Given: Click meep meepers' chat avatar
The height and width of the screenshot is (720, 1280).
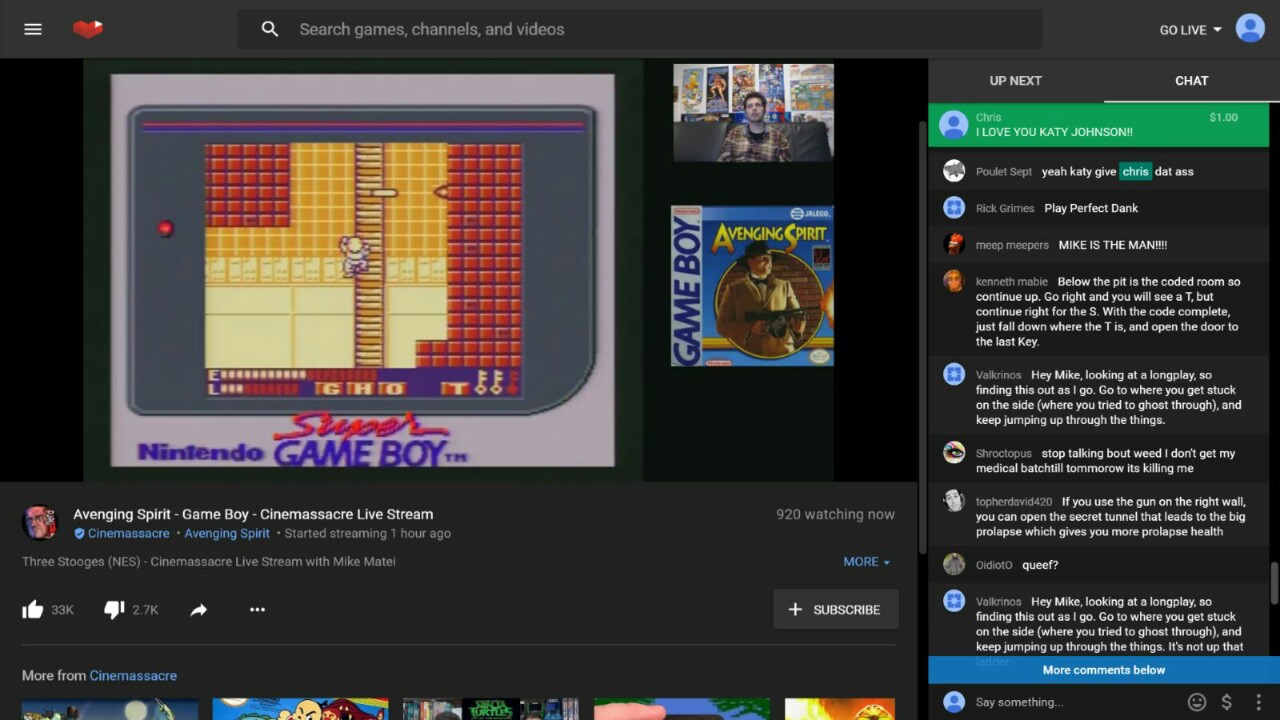Looking at the screenshot, I should tap(954, 244).
